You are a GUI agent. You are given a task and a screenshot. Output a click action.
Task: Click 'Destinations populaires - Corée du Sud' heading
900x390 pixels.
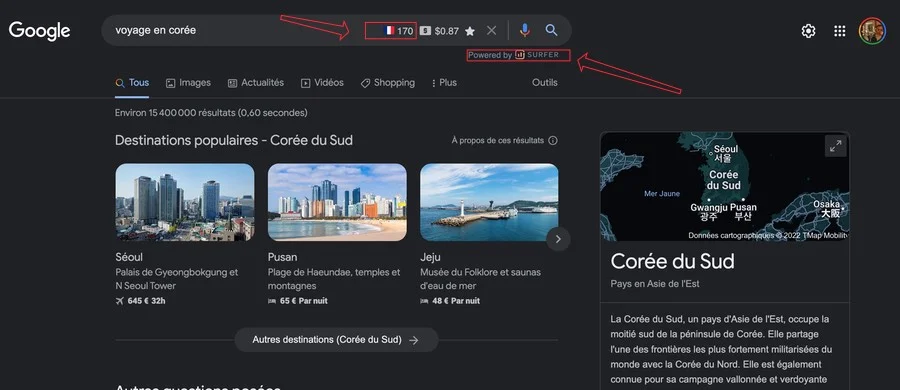(234, 140)
